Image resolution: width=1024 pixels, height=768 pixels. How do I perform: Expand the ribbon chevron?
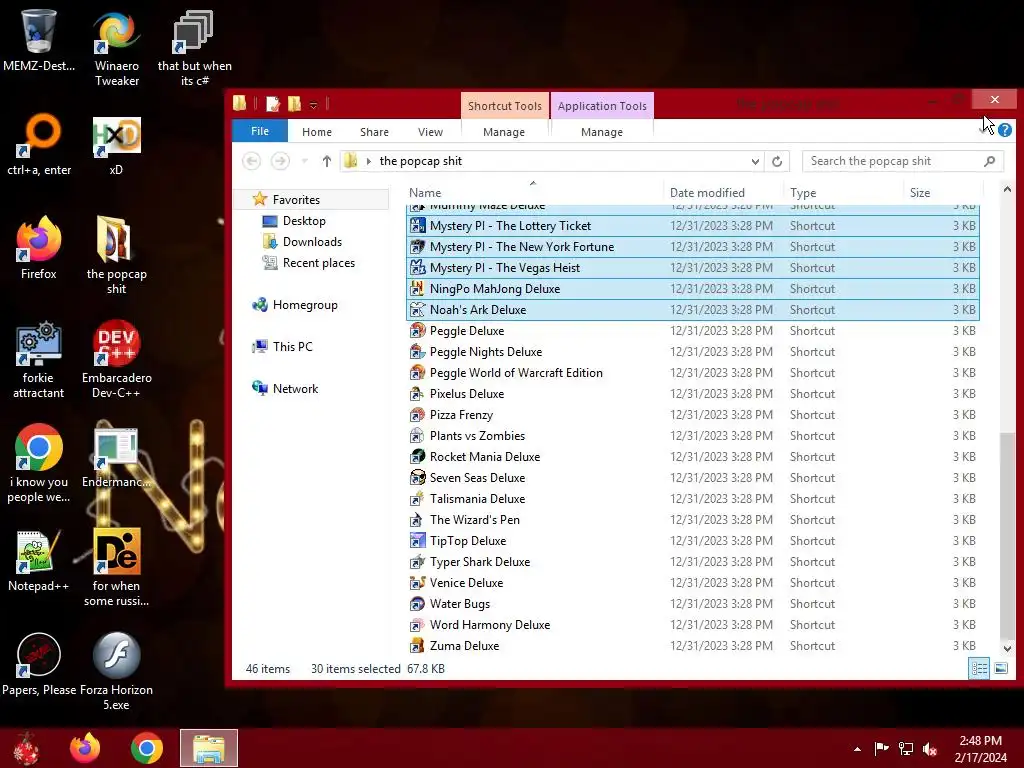(985, 130)
